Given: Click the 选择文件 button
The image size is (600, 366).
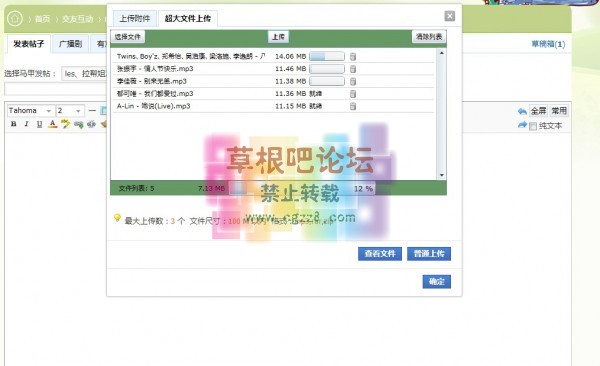Looking at the screenshot, I should [x=128, y=37].
